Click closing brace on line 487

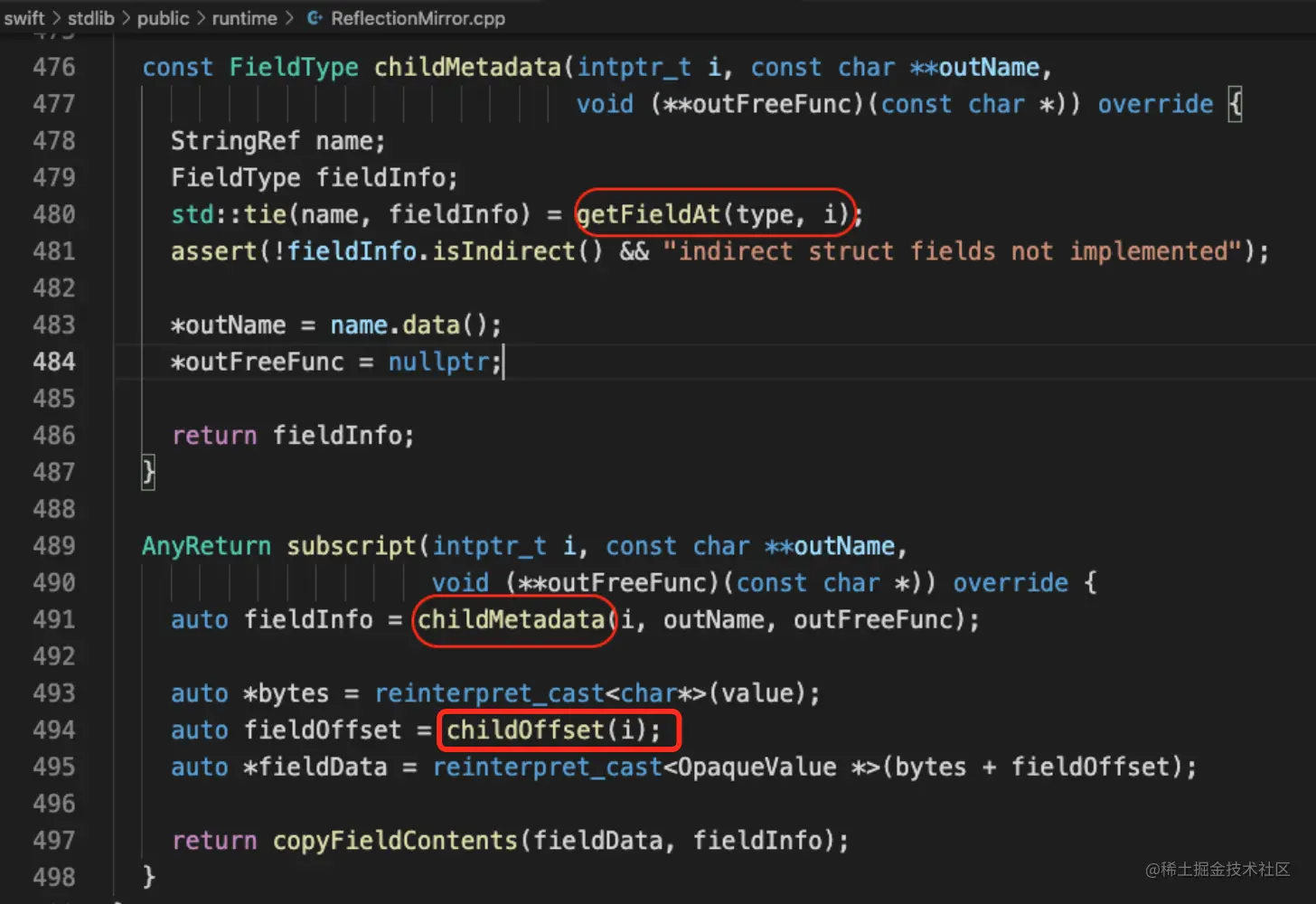pyautogui.click(x=148, y=472)
